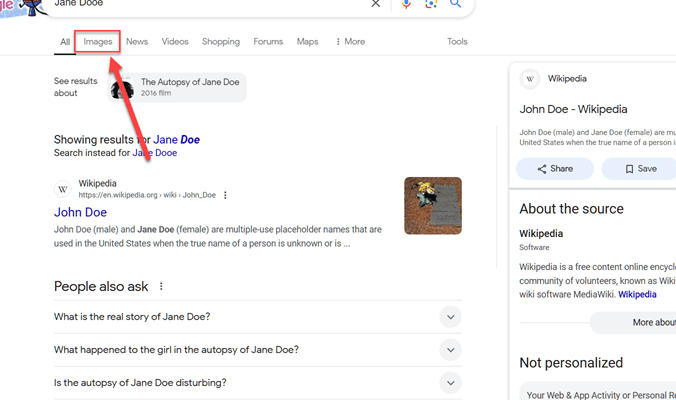Click the blue Wikipedia link in About the source

pos(637,294)
